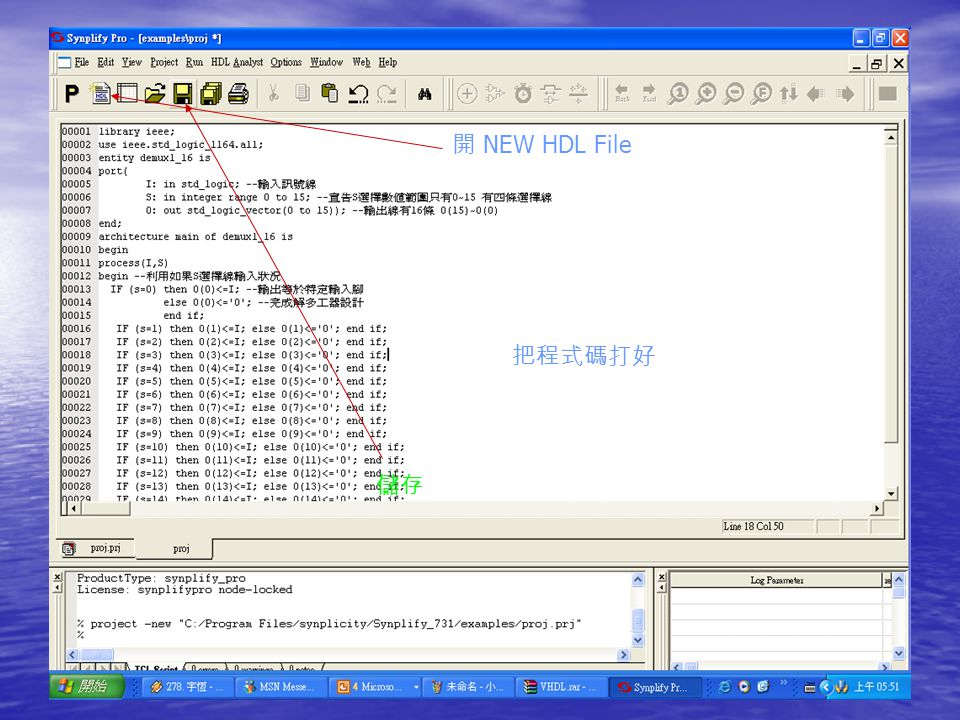
Task: Open the Web menu
Action: [x=361, y=62]
